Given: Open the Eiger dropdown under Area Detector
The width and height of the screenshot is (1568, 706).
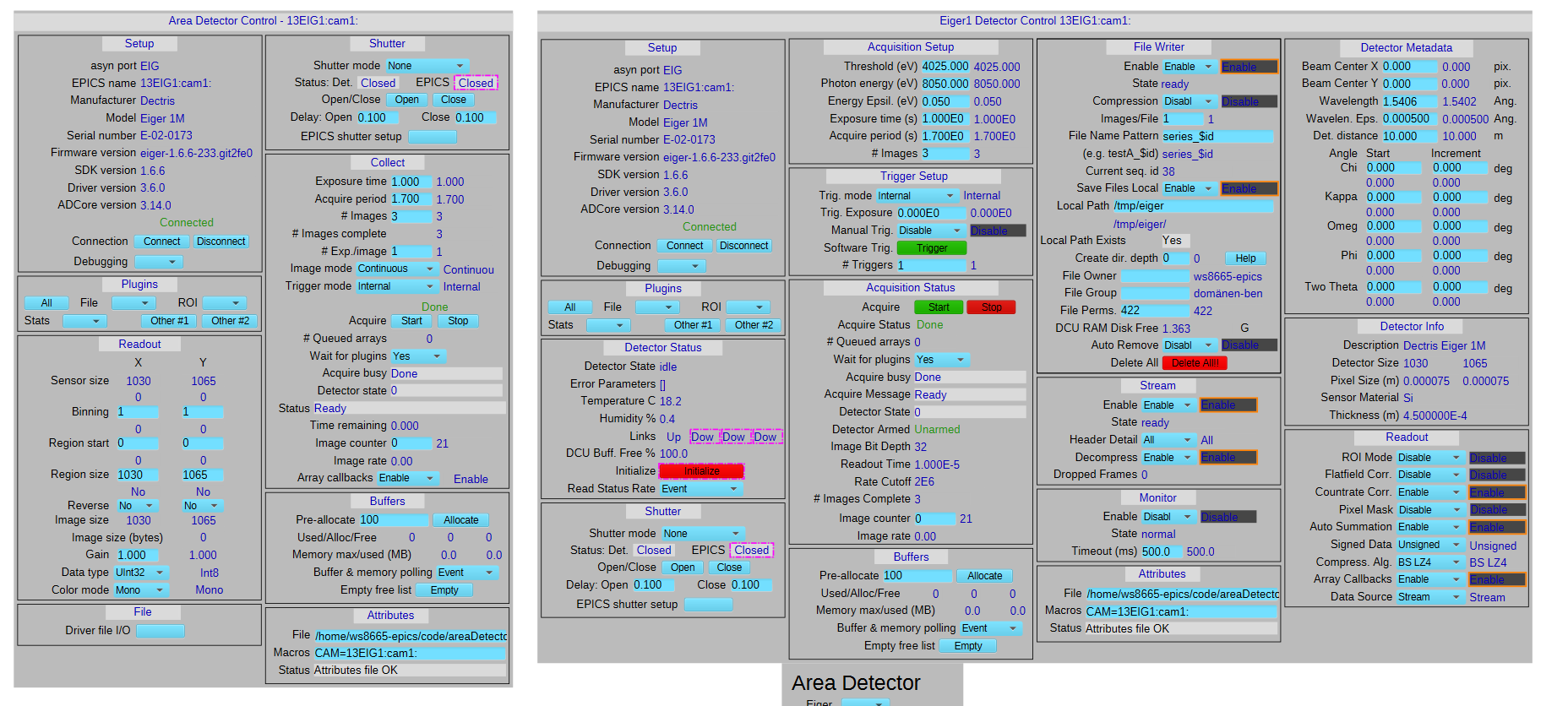Looking at the screenshot, I should [x=865, y=703].
